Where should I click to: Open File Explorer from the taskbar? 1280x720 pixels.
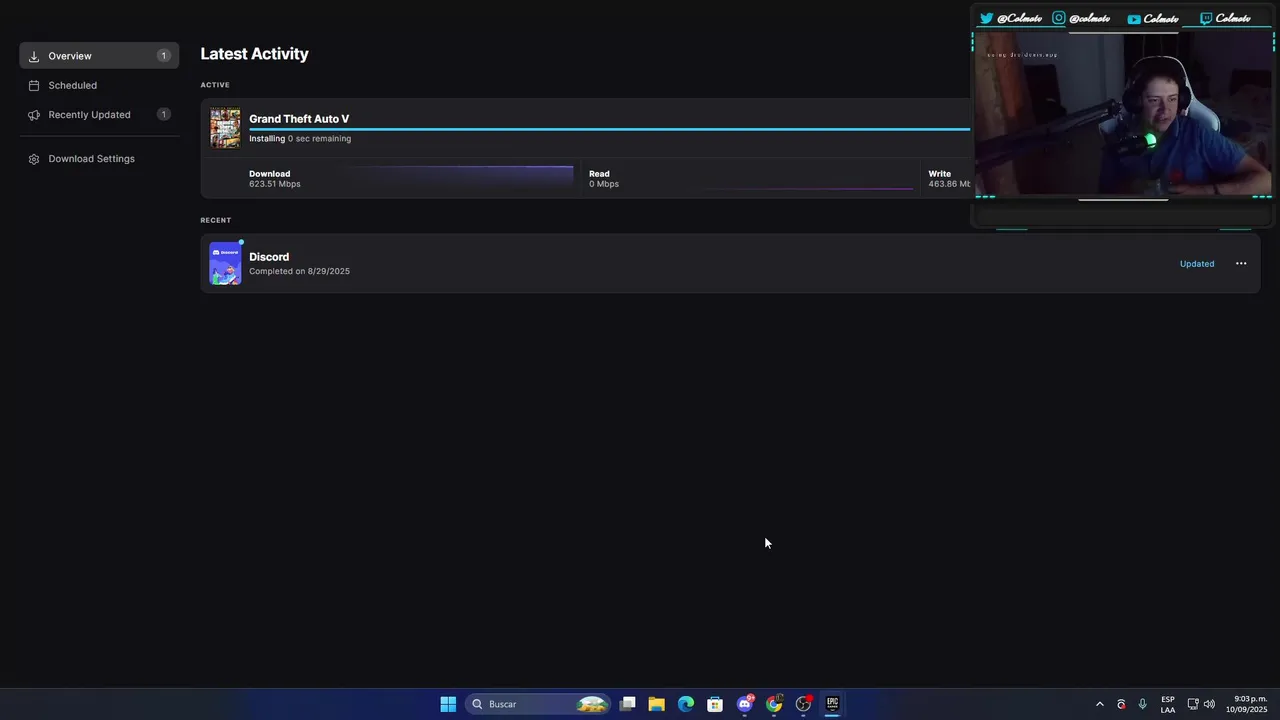pyautogui.click(x=656, y=704)
